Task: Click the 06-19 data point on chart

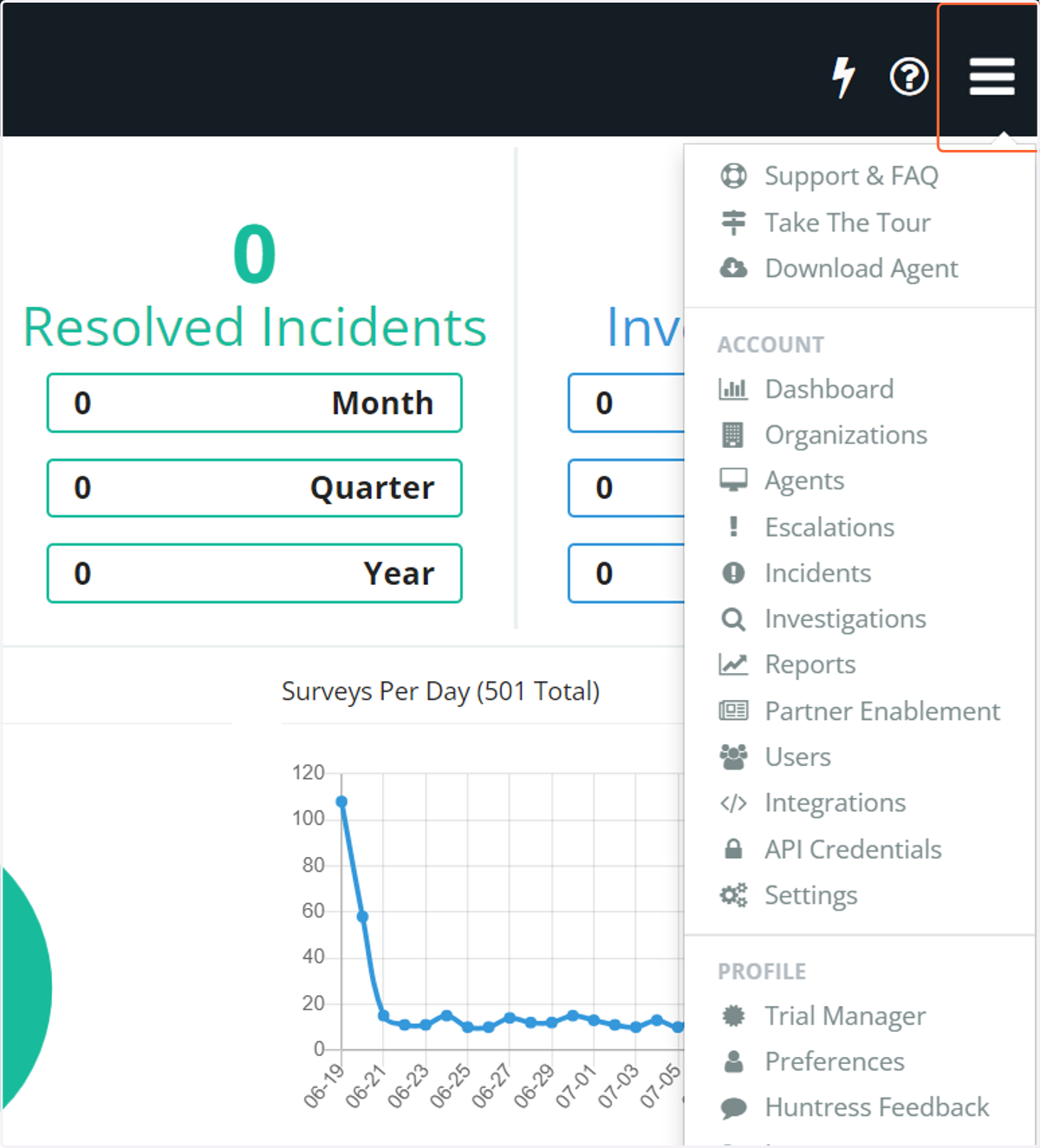Action: (341, 801)
